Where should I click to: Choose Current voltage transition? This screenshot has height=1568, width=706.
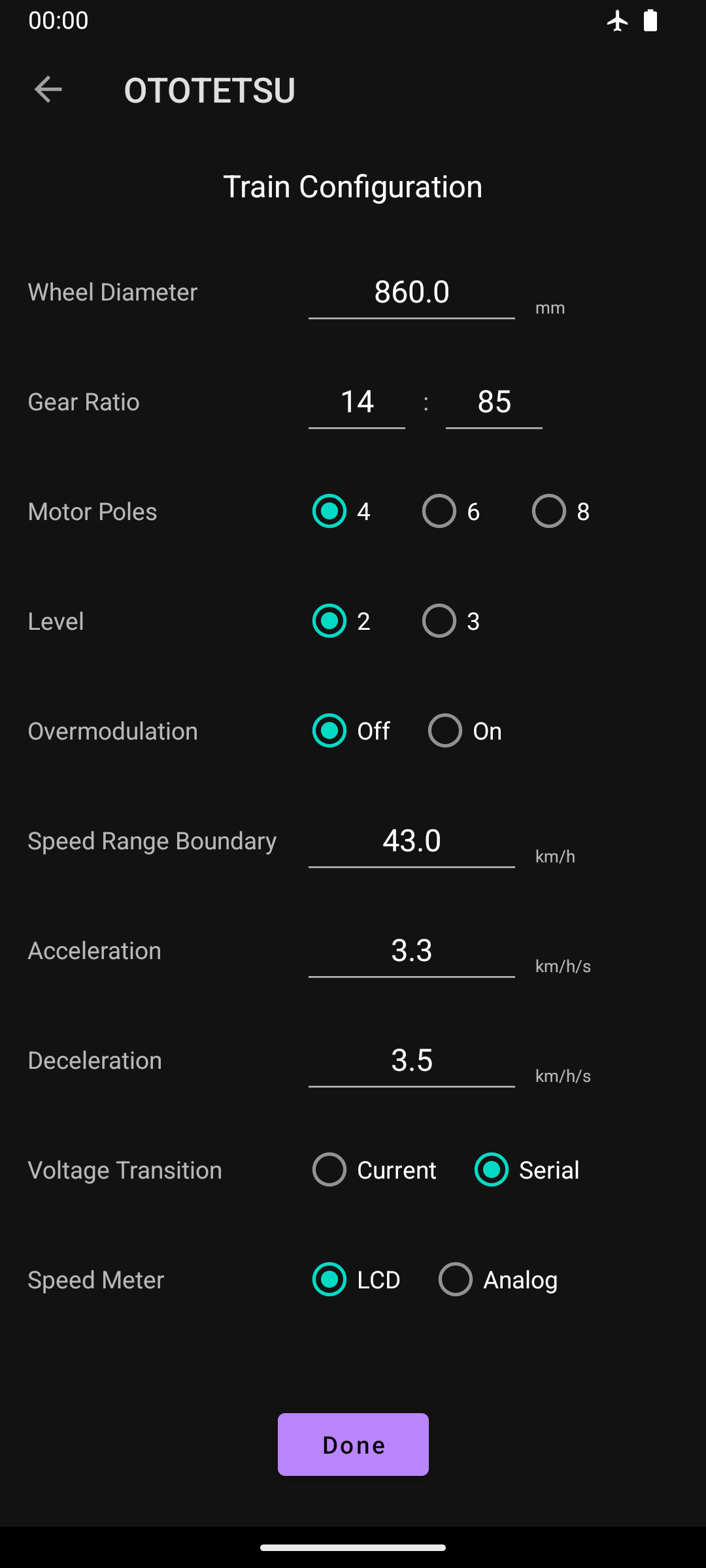click(x=375, y=1169)
